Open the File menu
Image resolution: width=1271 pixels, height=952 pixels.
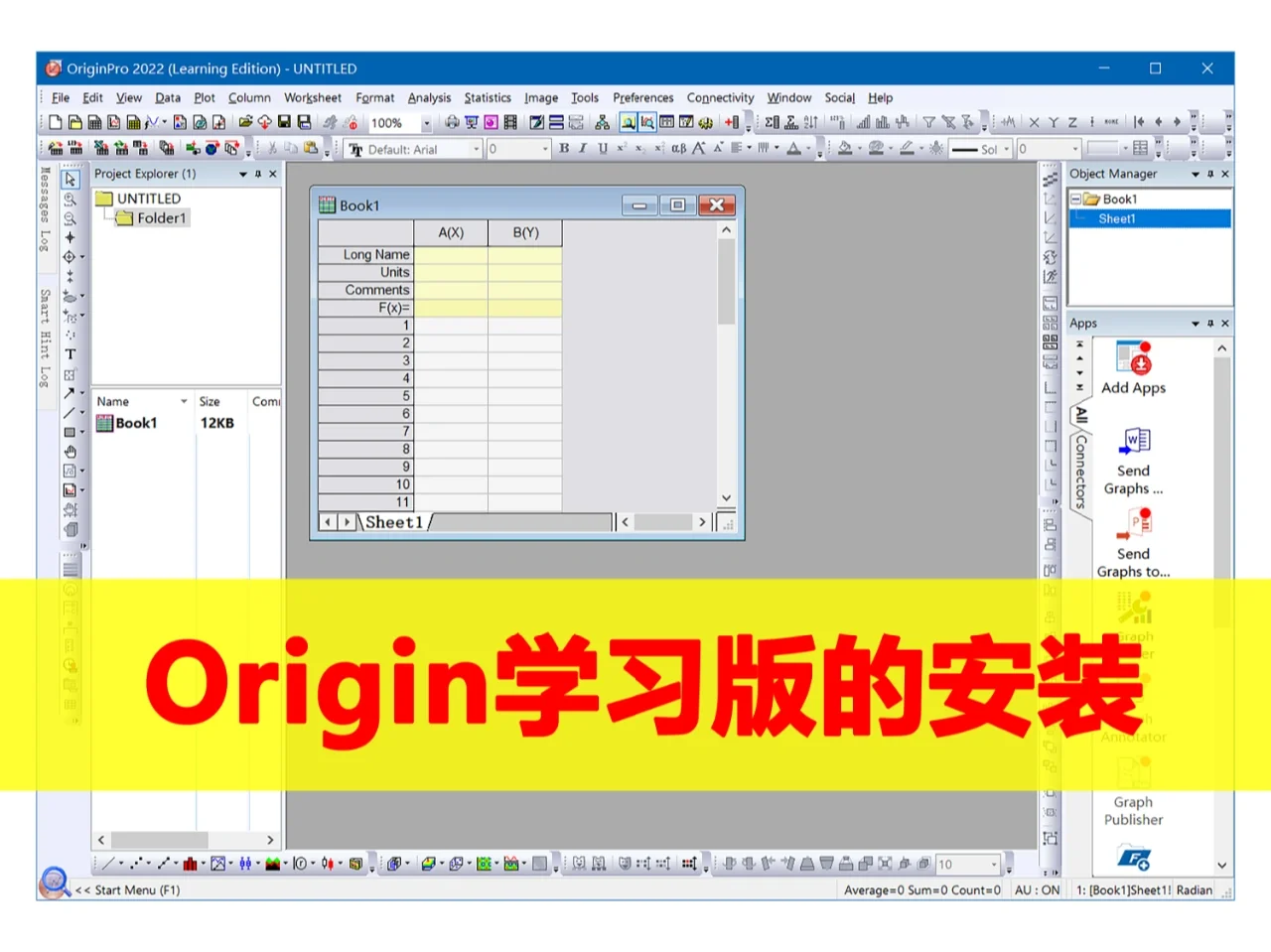(x=61, y=97)
